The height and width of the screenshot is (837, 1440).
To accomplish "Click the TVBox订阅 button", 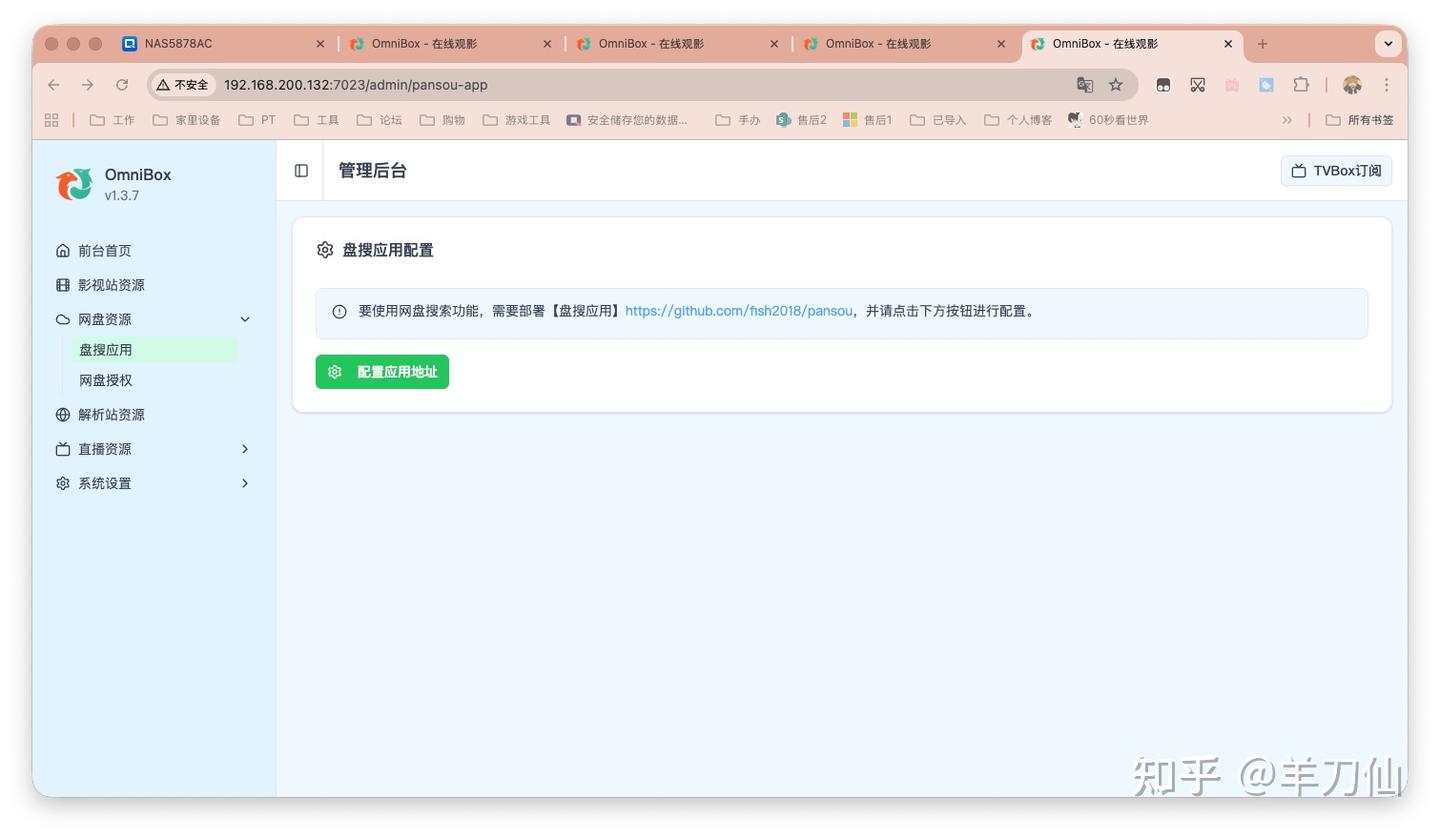I will click(x=1336, y=171).
